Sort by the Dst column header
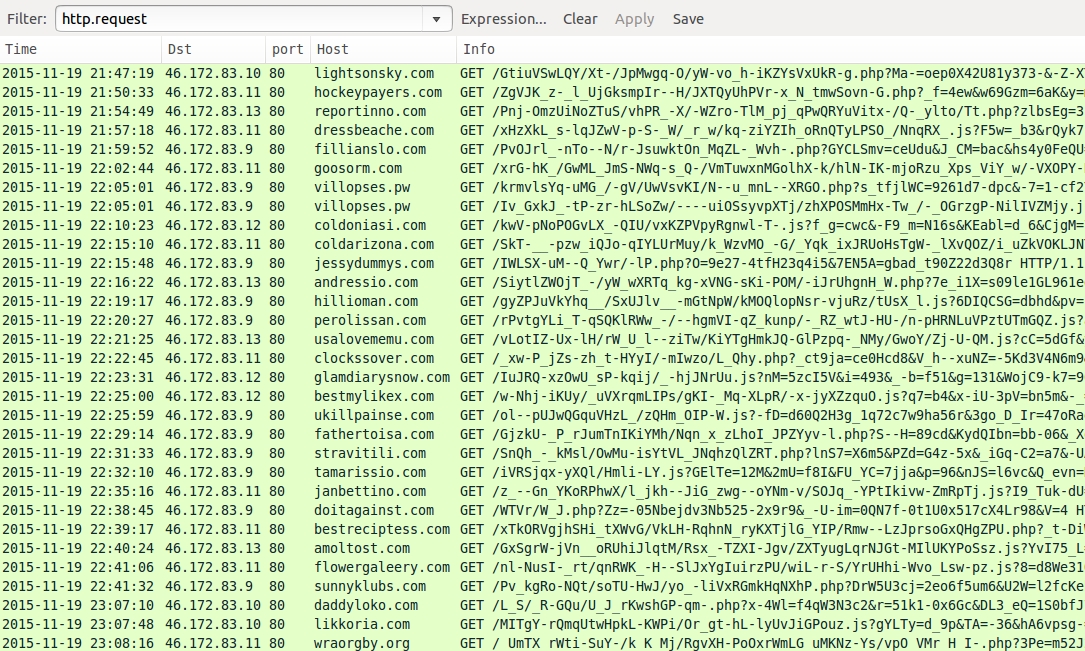The width and height of the screenshot is (1085, 651). (212, 49)
